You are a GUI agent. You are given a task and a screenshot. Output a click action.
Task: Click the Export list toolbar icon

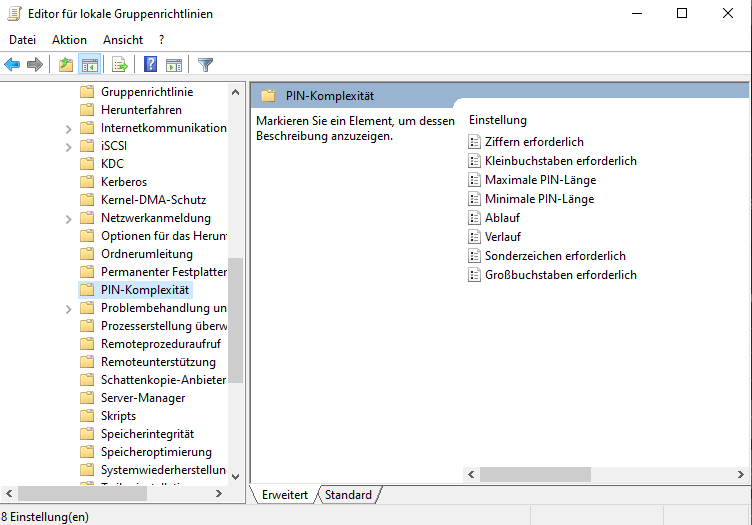click(120, 64)
